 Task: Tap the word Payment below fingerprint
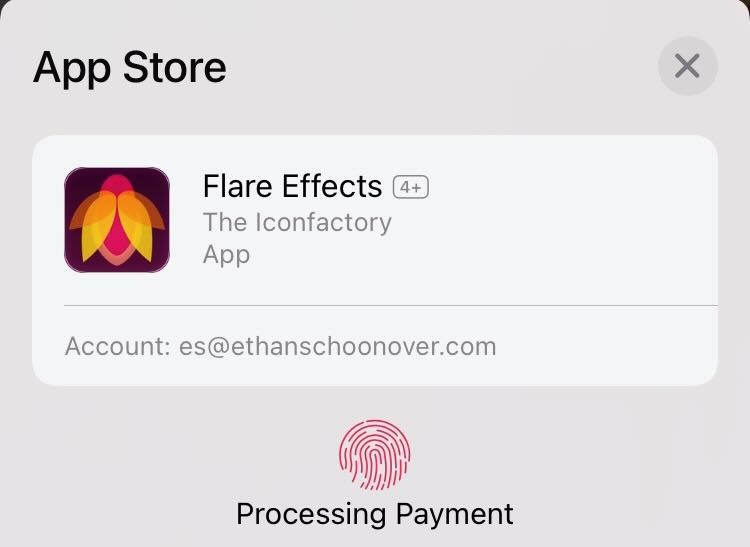point(455,515)
